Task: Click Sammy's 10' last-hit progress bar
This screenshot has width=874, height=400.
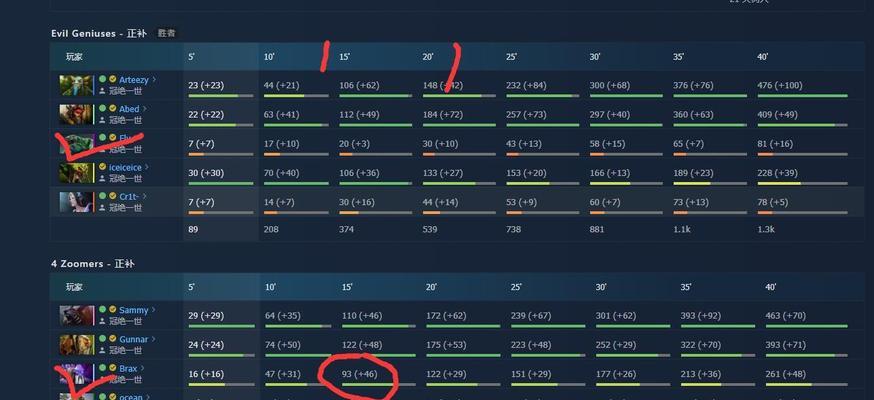Action: tap(298, 326)
